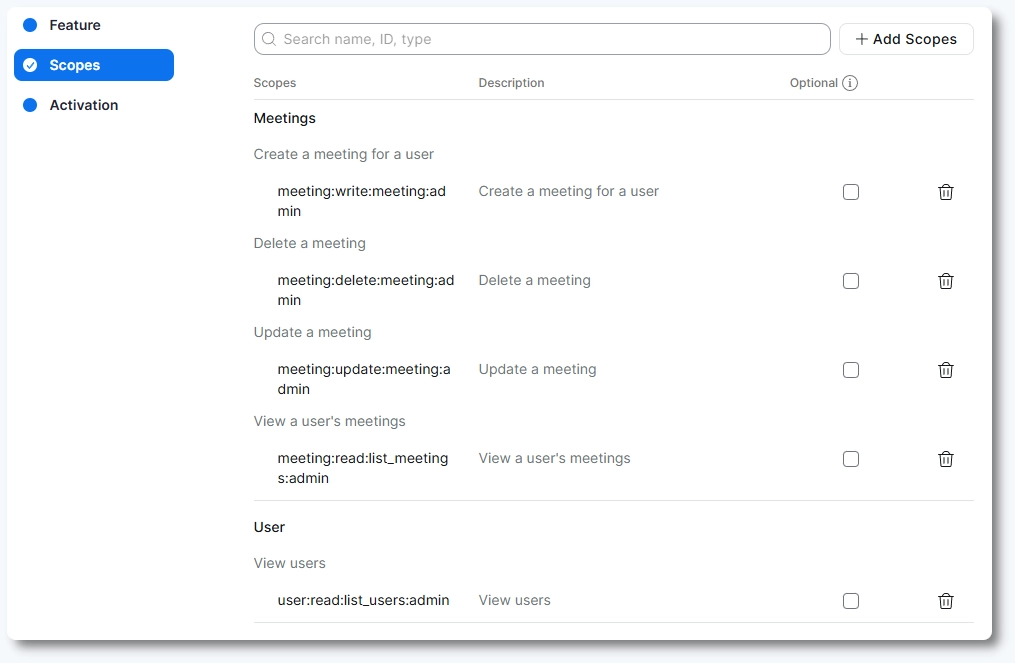
Task: Check optional box for View a user's meetings
Action: click(851, 459)
